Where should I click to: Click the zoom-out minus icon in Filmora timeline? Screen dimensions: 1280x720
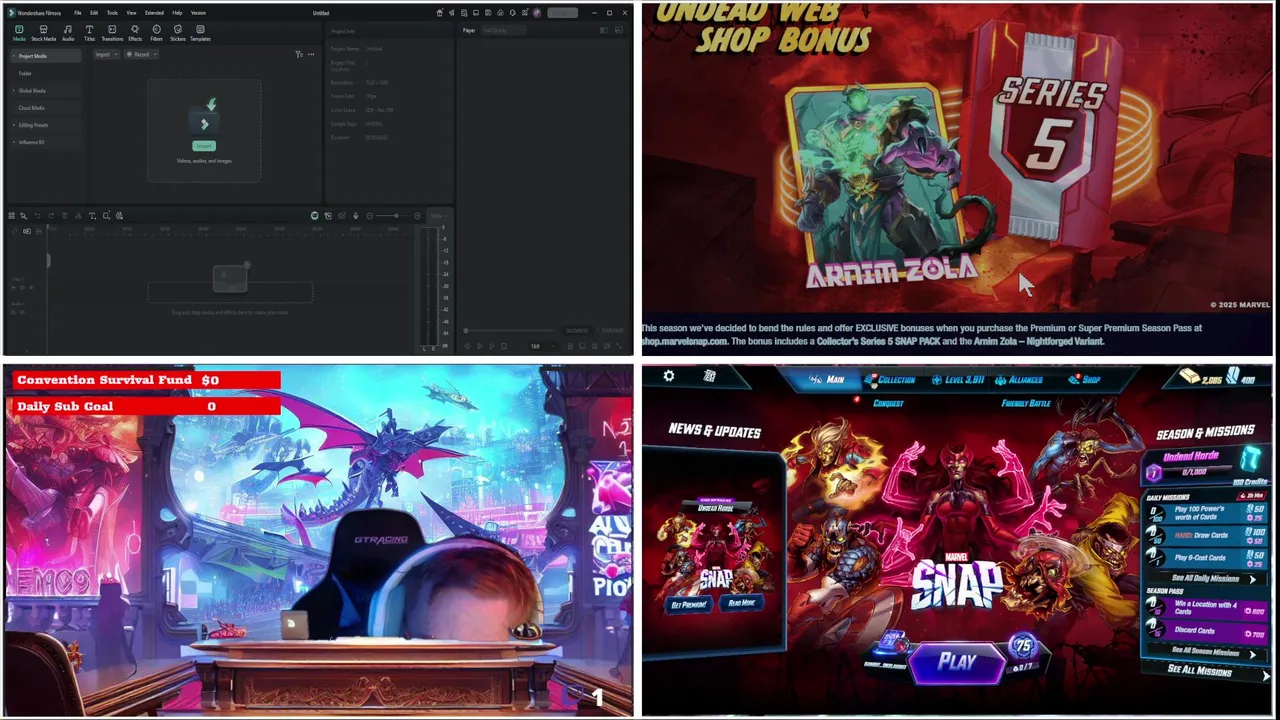tap(369, 215)
